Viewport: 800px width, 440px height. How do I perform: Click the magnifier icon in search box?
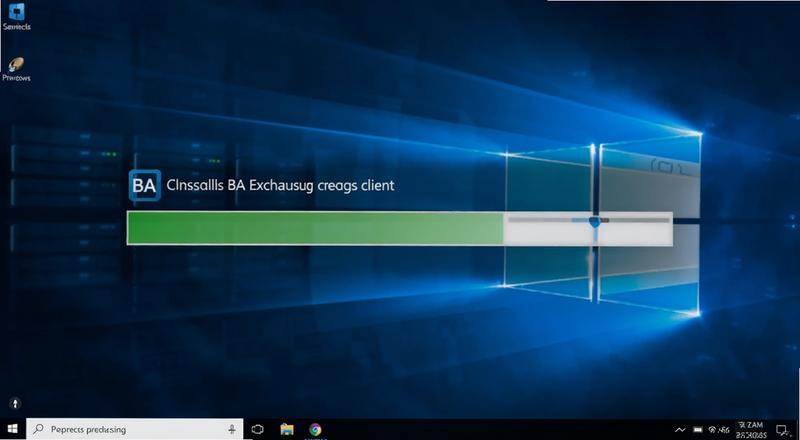point(38,429)
